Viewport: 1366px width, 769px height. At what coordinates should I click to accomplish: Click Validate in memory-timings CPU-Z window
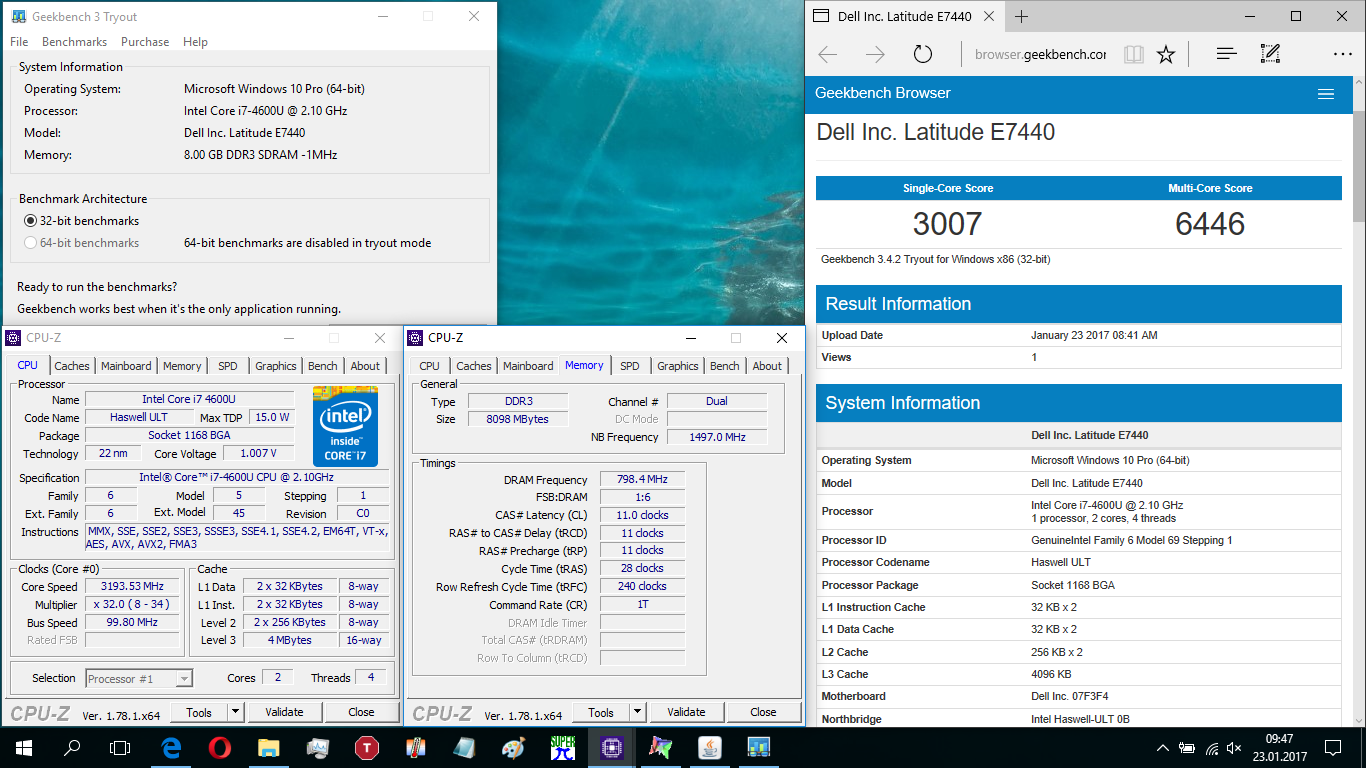click(686, 712)
